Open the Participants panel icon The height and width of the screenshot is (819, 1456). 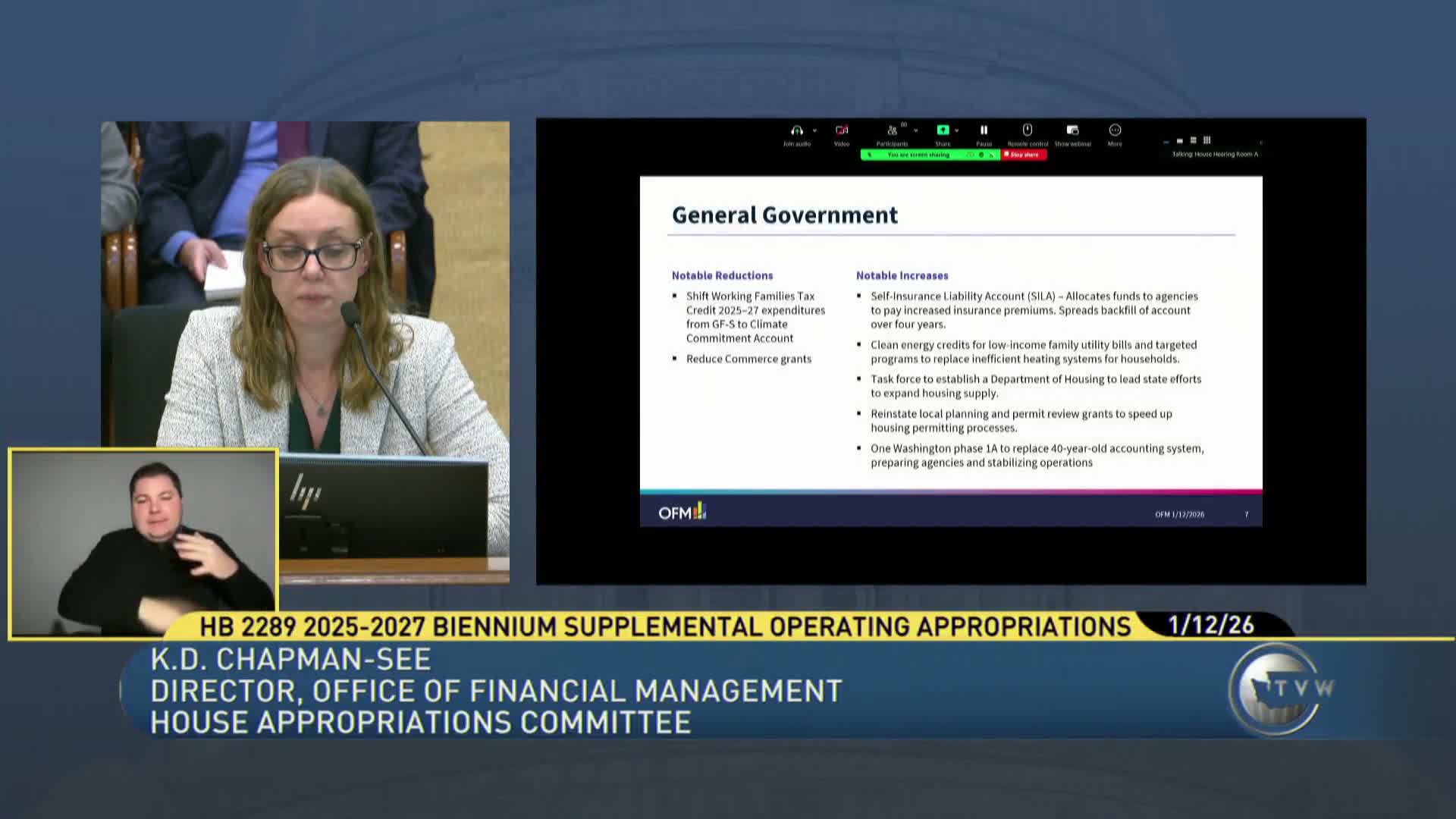click(x=893, y=130)
